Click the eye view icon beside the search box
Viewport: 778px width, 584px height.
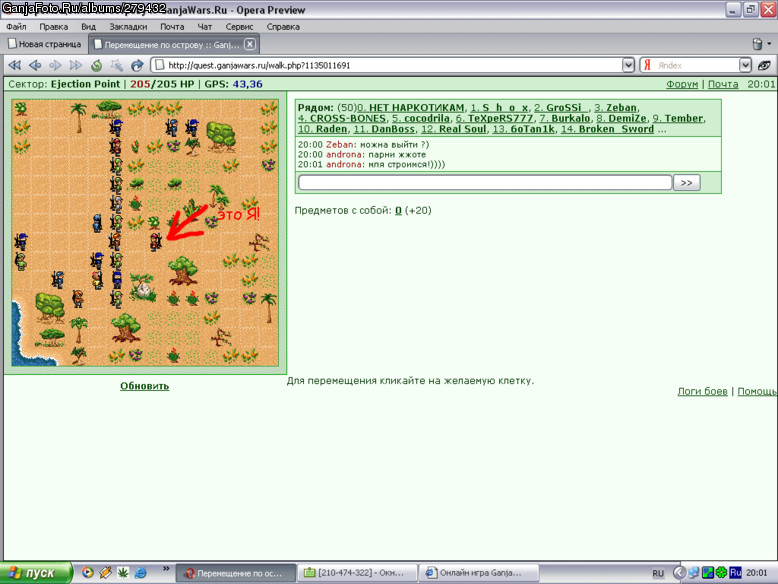click(x=764, y=65)
